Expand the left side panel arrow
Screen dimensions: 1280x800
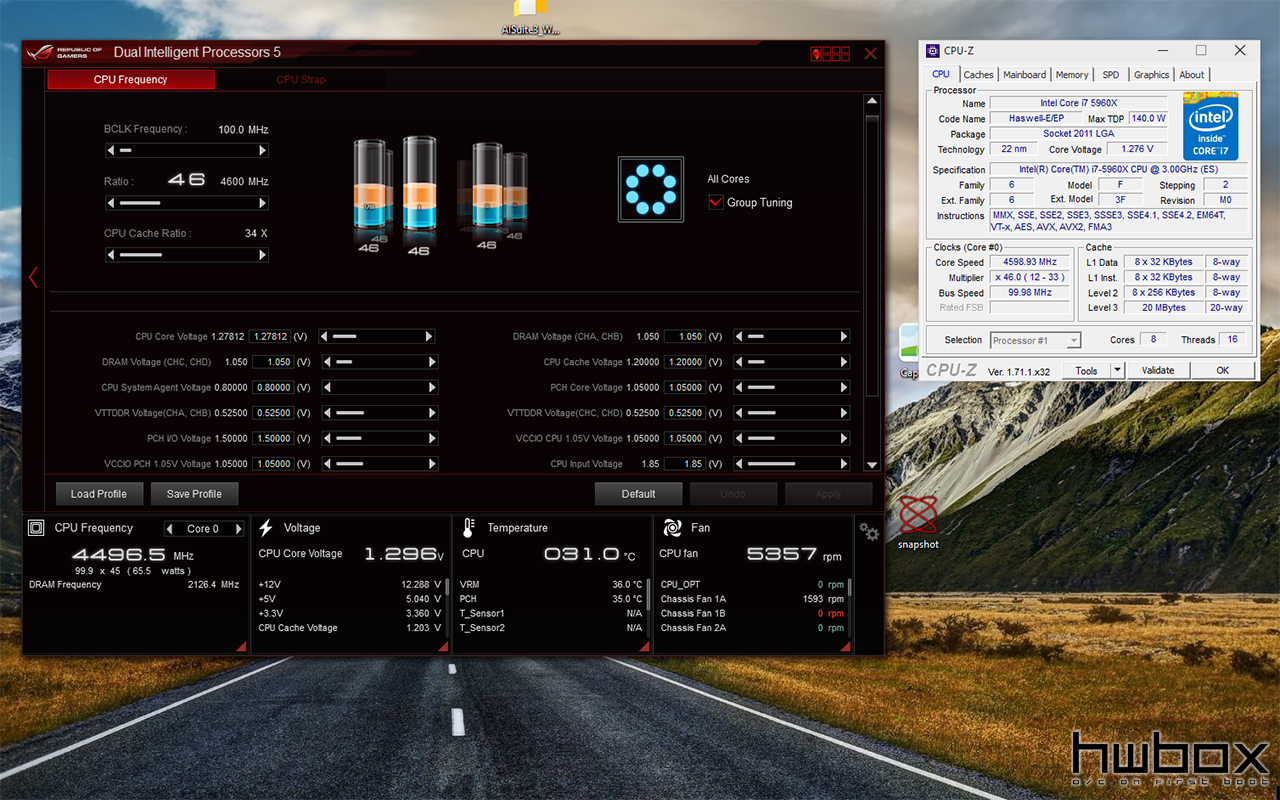(x=33, y=277)
